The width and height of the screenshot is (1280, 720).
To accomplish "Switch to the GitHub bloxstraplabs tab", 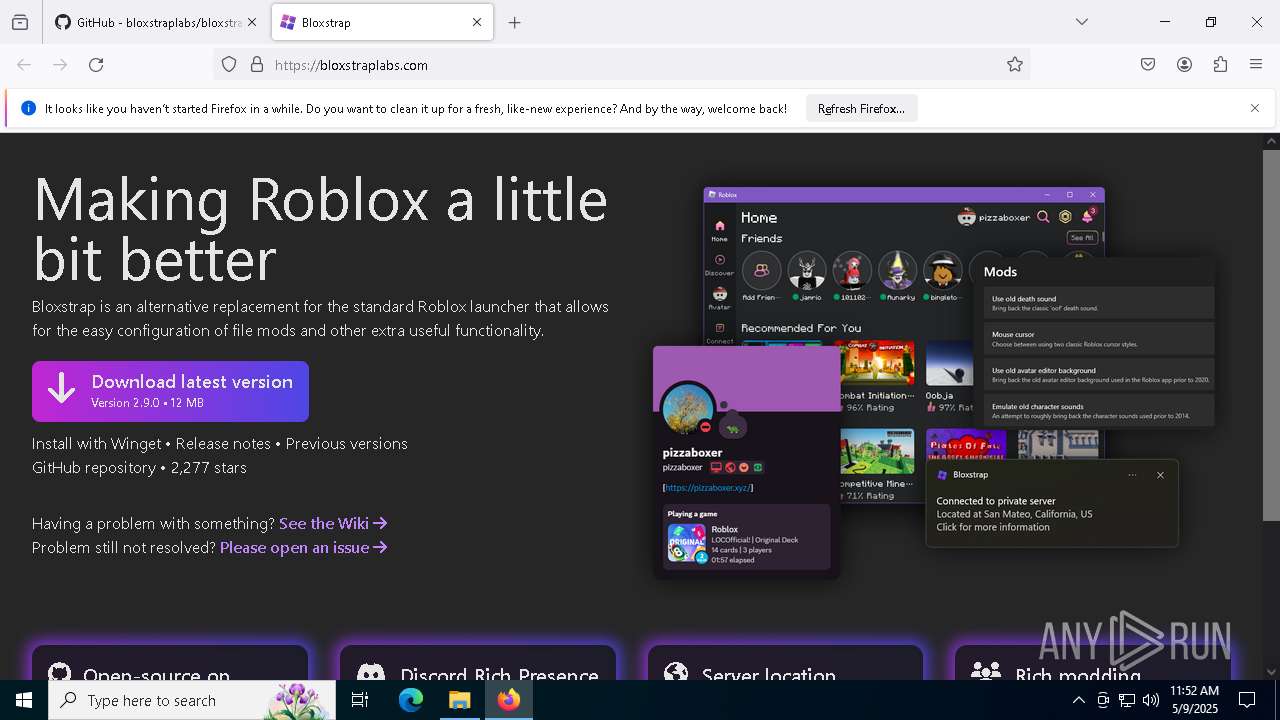I will coord(155,22).
